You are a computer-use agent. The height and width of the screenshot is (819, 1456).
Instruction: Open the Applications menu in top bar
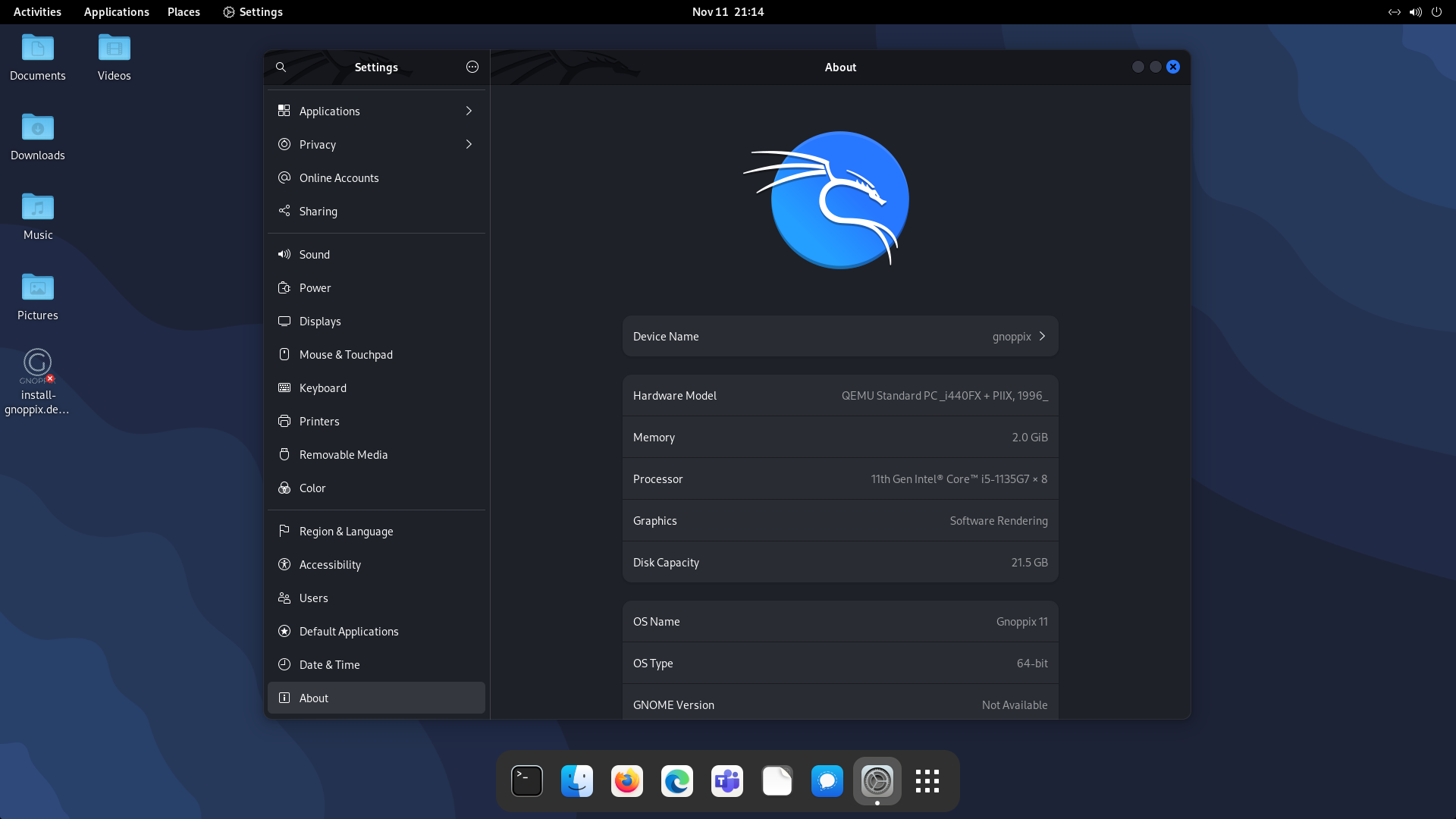117,12
